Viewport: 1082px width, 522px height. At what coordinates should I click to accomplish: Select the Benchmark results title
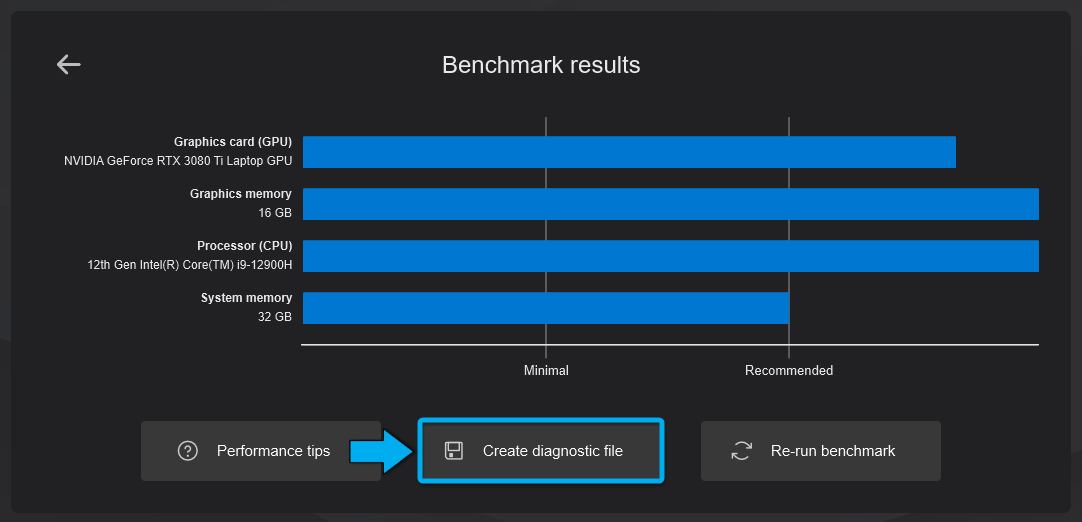[x=541, y=66]
